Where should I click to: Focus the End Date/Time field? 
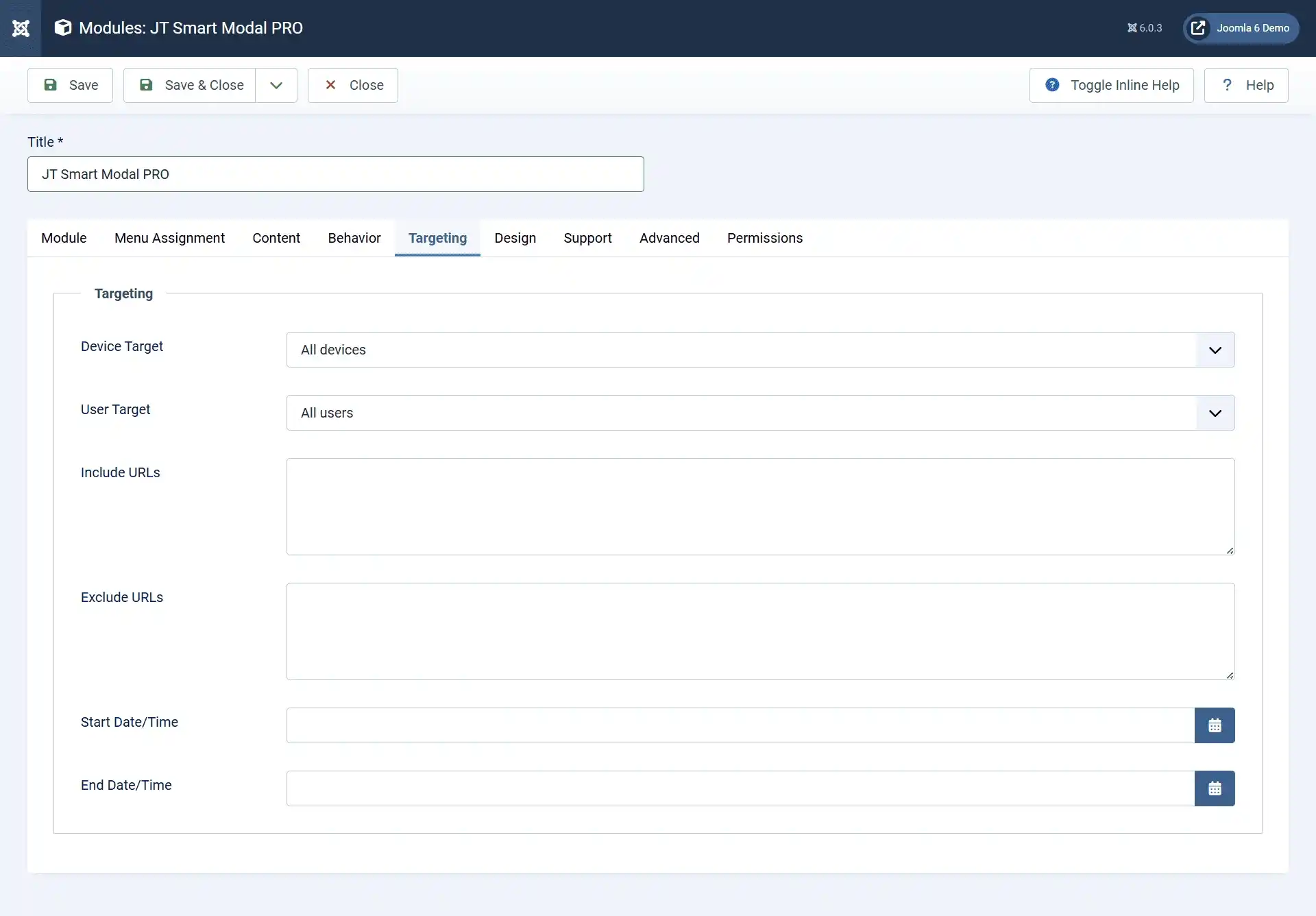[x=740, y=788]
